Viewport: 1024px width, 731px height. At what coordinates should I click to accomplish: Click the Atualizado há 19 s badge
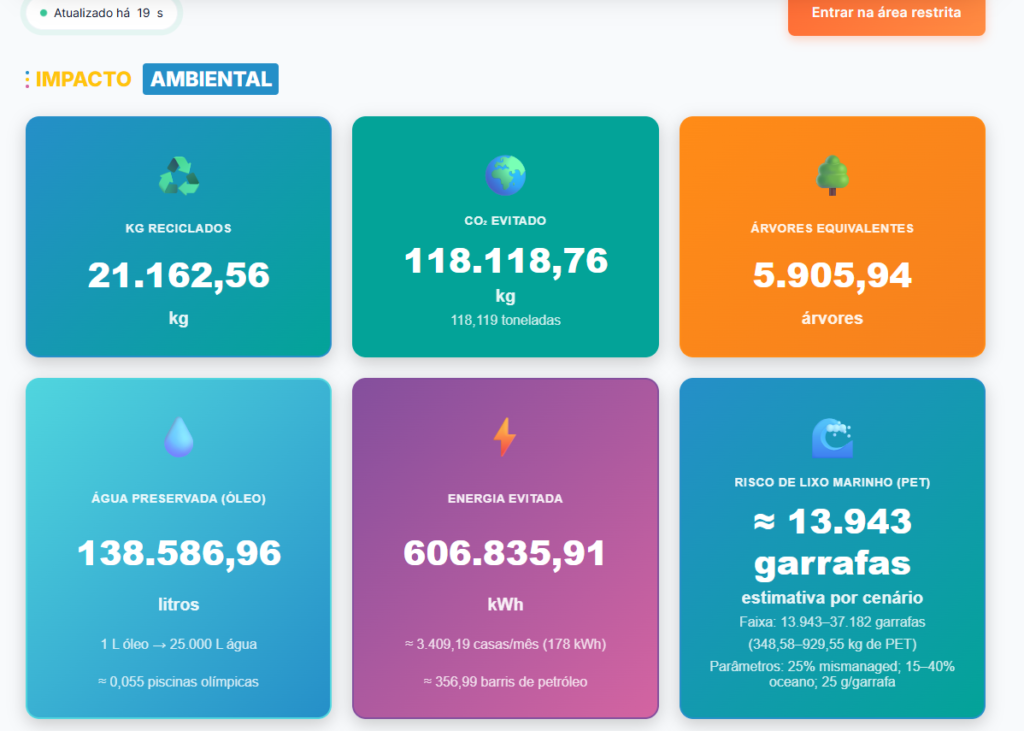coord(102,13)
